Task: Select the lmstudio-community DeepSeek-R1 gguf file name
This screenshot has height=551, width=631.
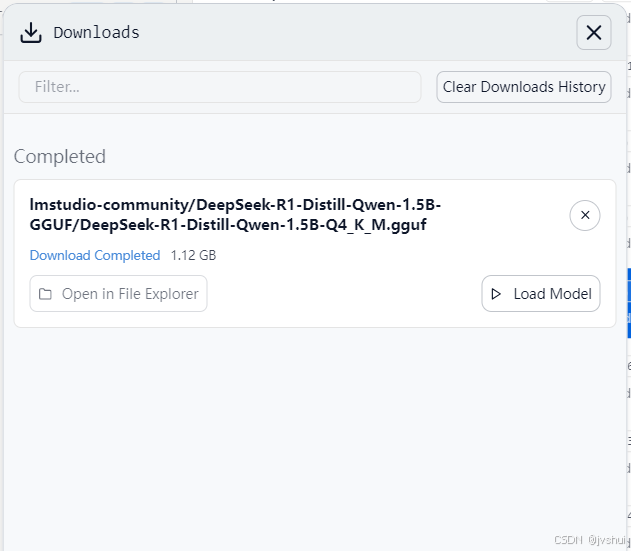Action: coord(235,215)
